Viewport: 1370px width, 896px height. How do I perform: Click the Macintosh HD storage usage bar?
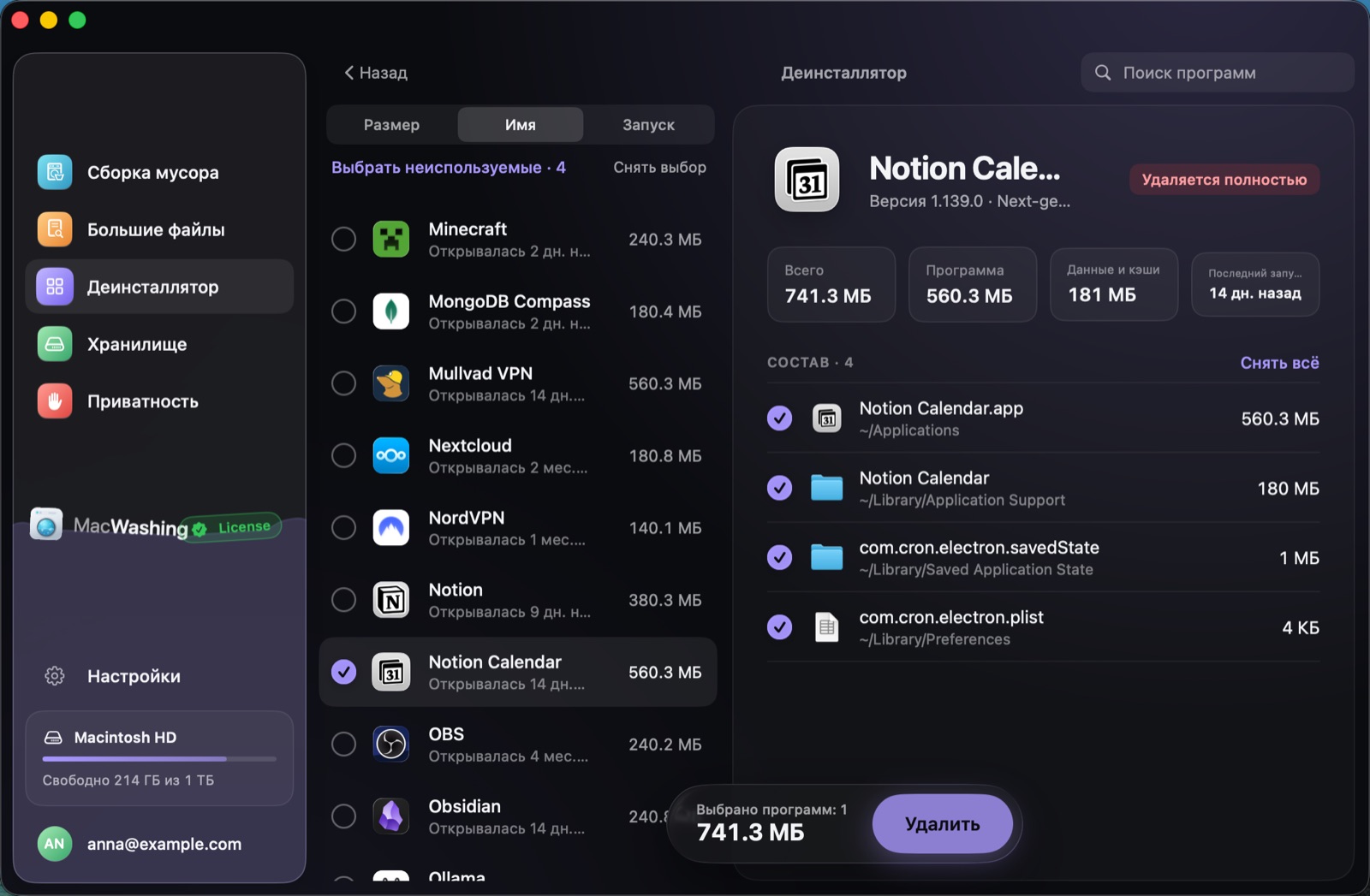159,759
